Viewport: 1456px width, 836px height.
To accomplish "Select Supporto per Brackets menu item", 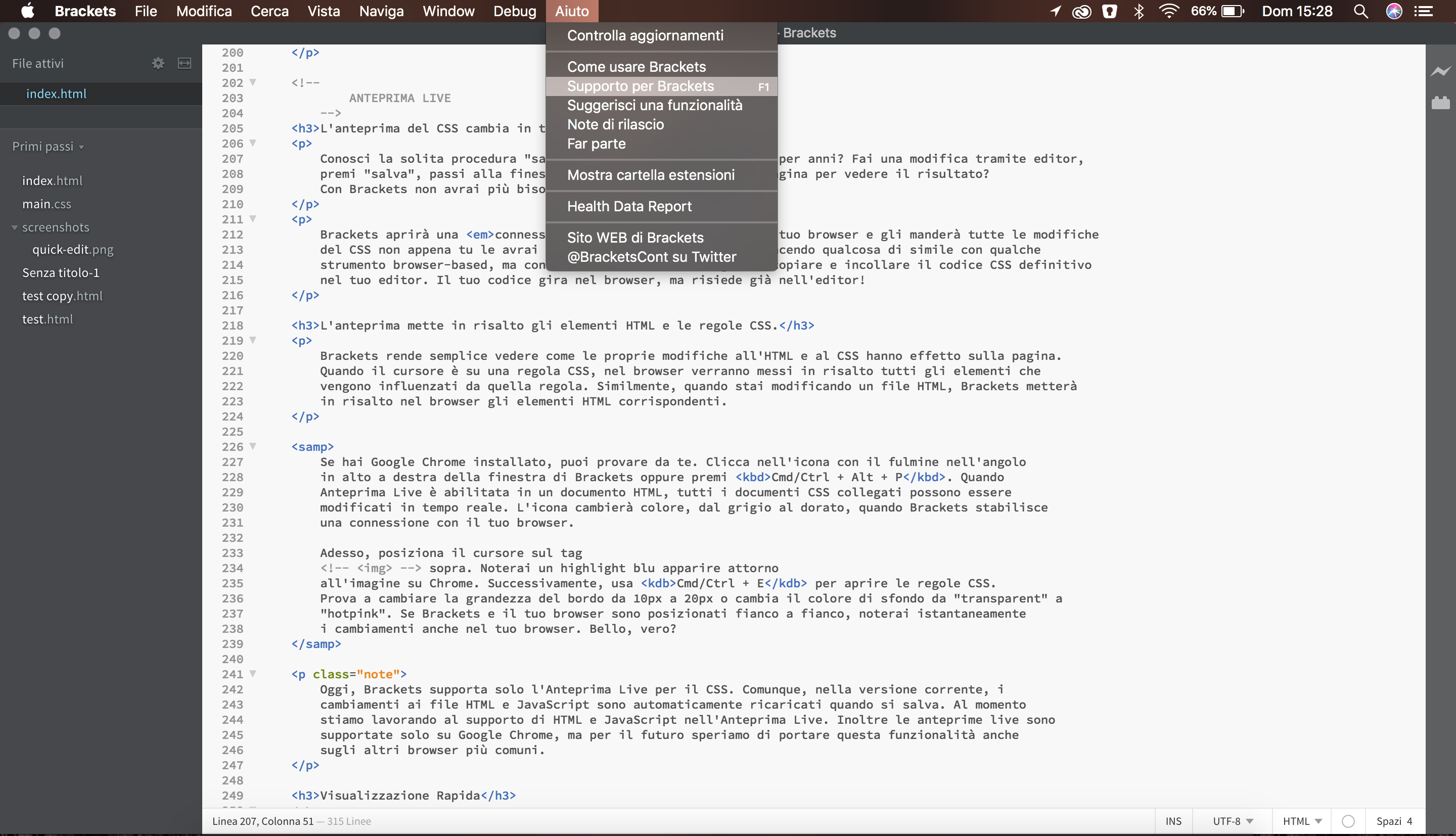I will click(x=640, y=86).
